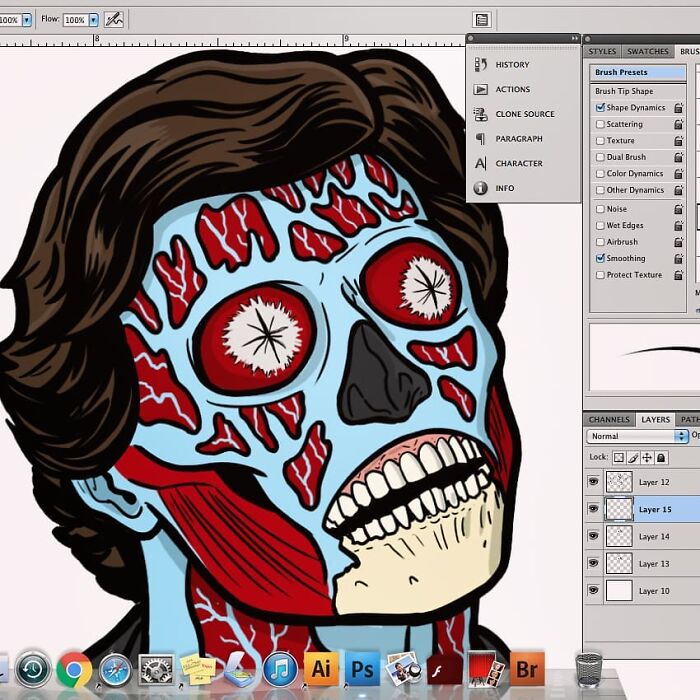700x700 pixels.
Task: Click the lock all icon in Layers
Action: (662, 457)
